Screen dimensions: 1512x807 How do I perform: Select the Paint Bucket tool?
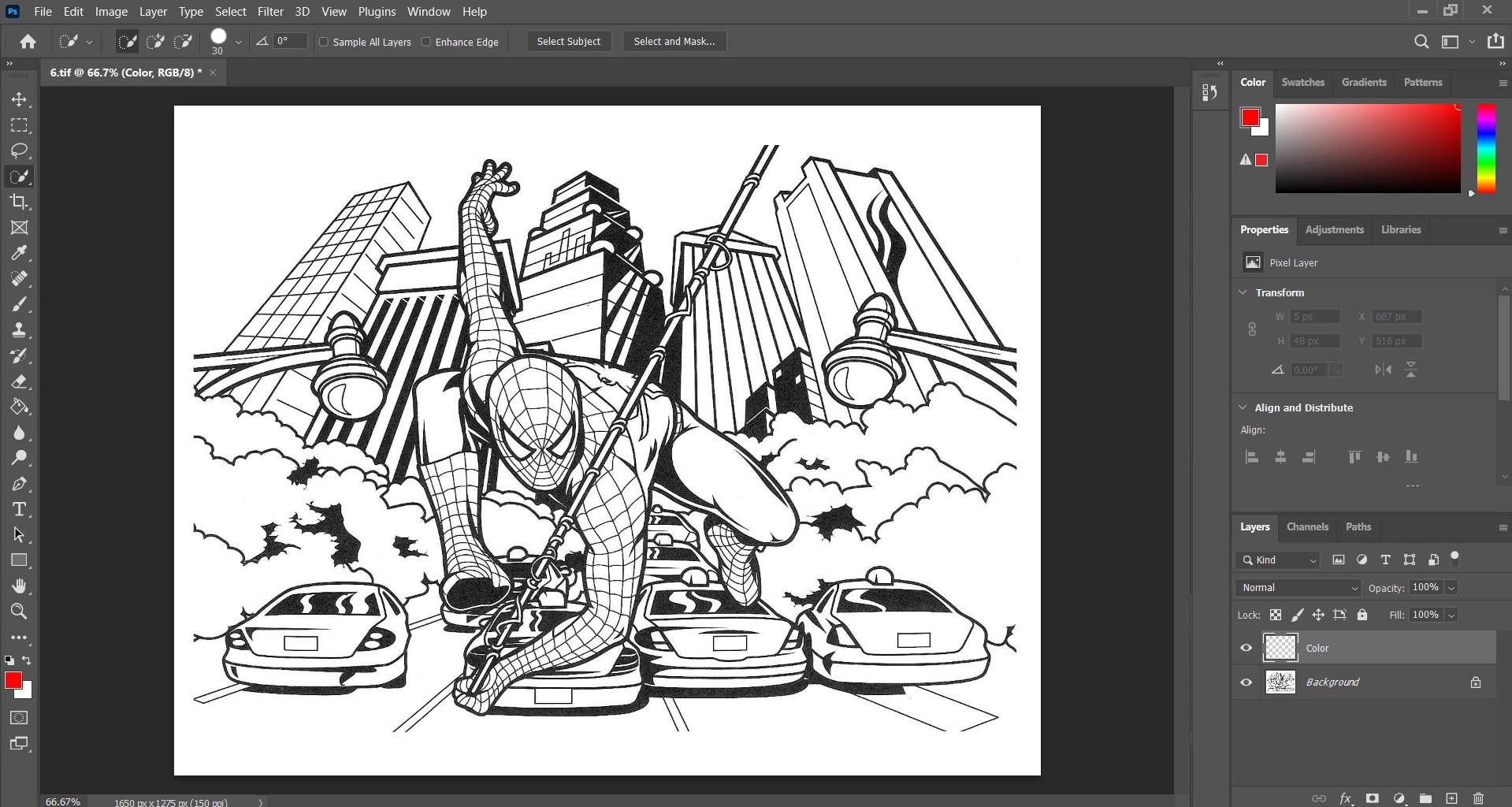point(19,407)
